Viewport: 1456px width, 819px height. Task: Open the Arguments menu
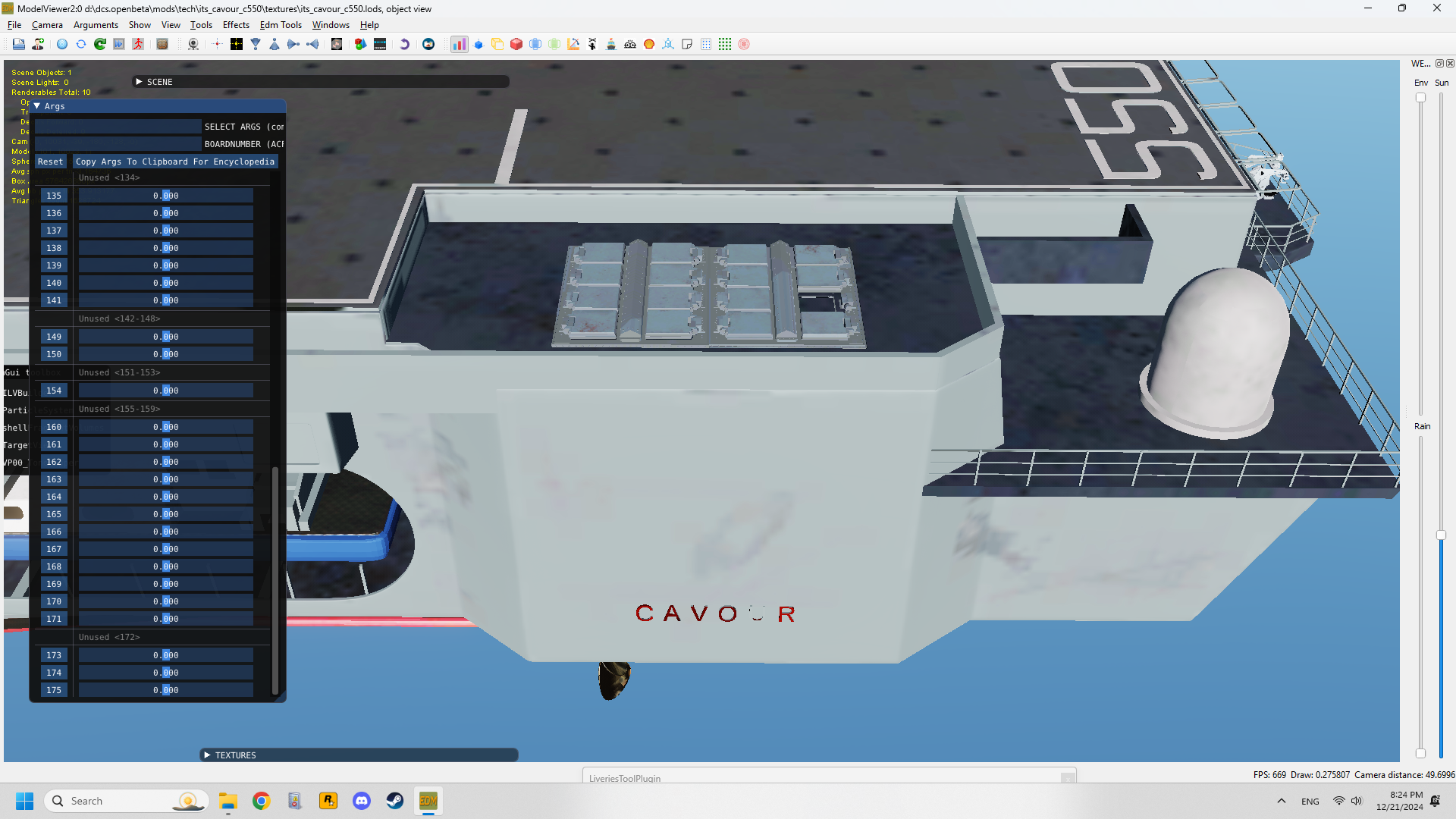tap(96, 25)
